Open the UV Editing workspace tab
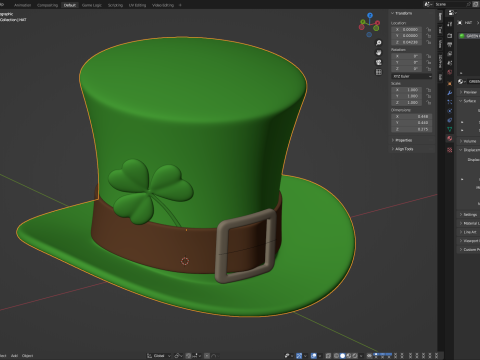Screen dimensions: 480x360 pos(137,5)
